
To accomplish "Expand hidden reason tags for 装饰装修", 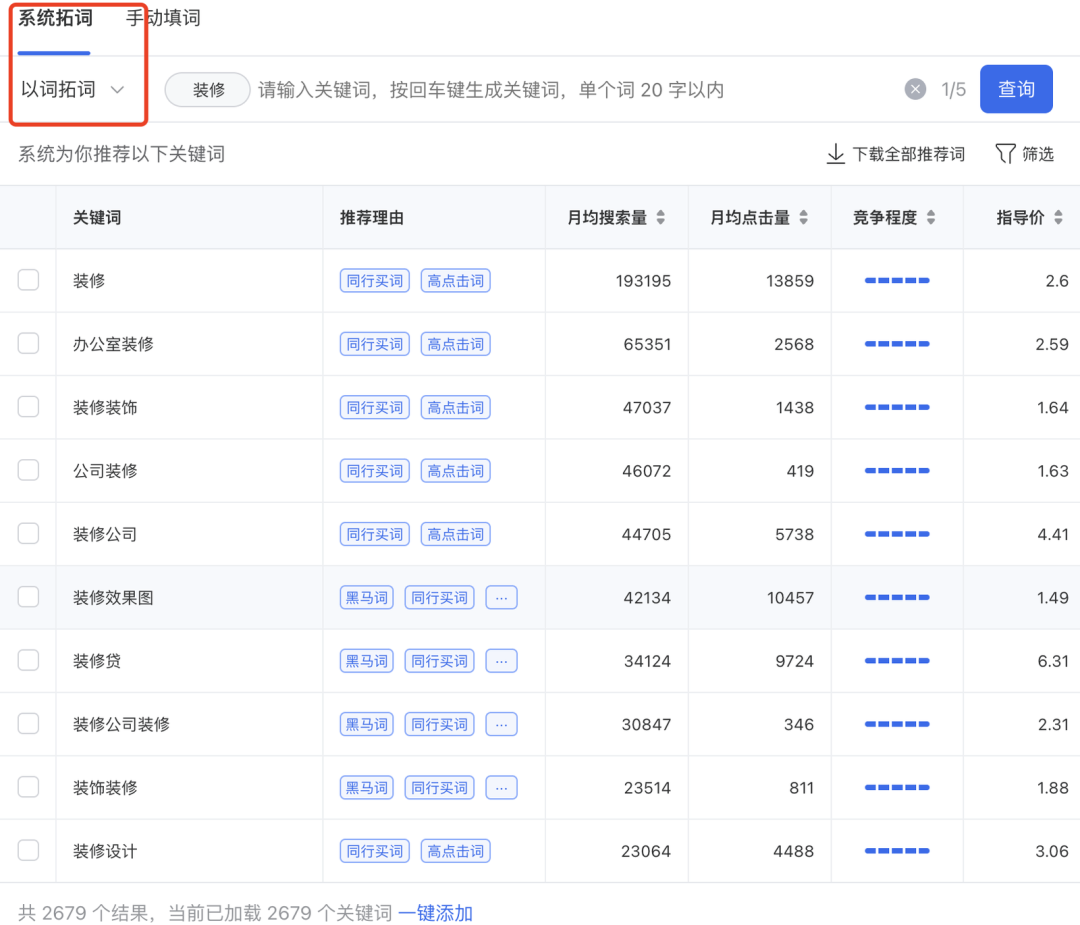I will coord(501,788).
